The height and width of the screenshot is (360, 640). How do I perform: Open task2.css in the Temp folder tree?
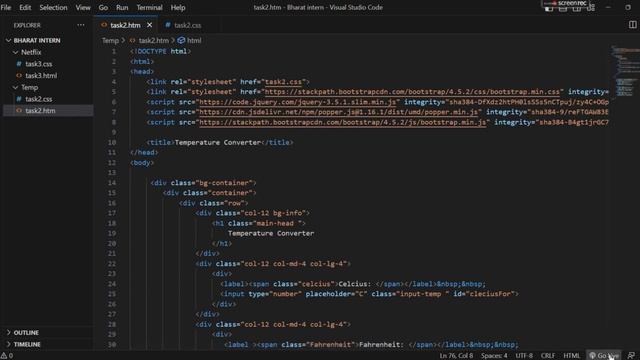[38, 99]
